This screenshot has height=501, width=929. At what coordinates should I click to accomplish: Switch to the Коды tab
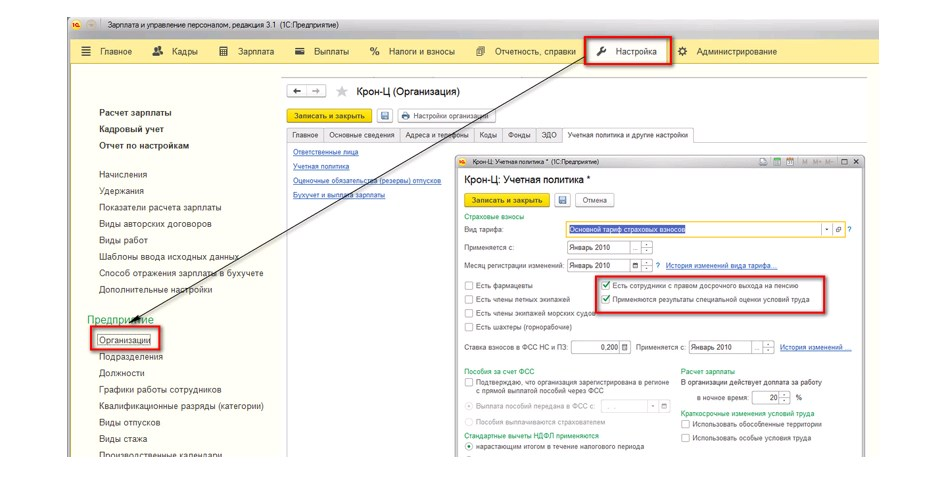[488, 135]
